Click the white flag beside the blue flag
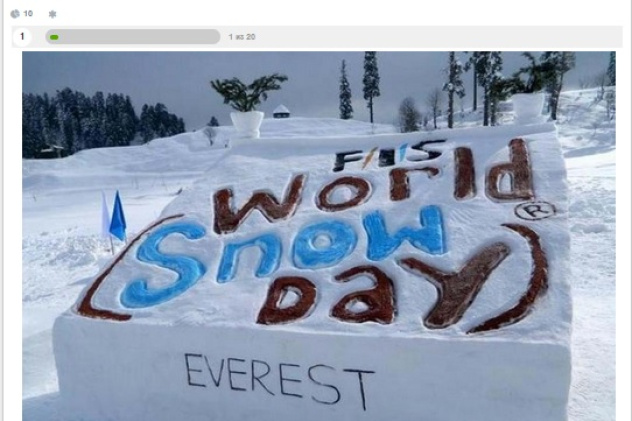 105,216
